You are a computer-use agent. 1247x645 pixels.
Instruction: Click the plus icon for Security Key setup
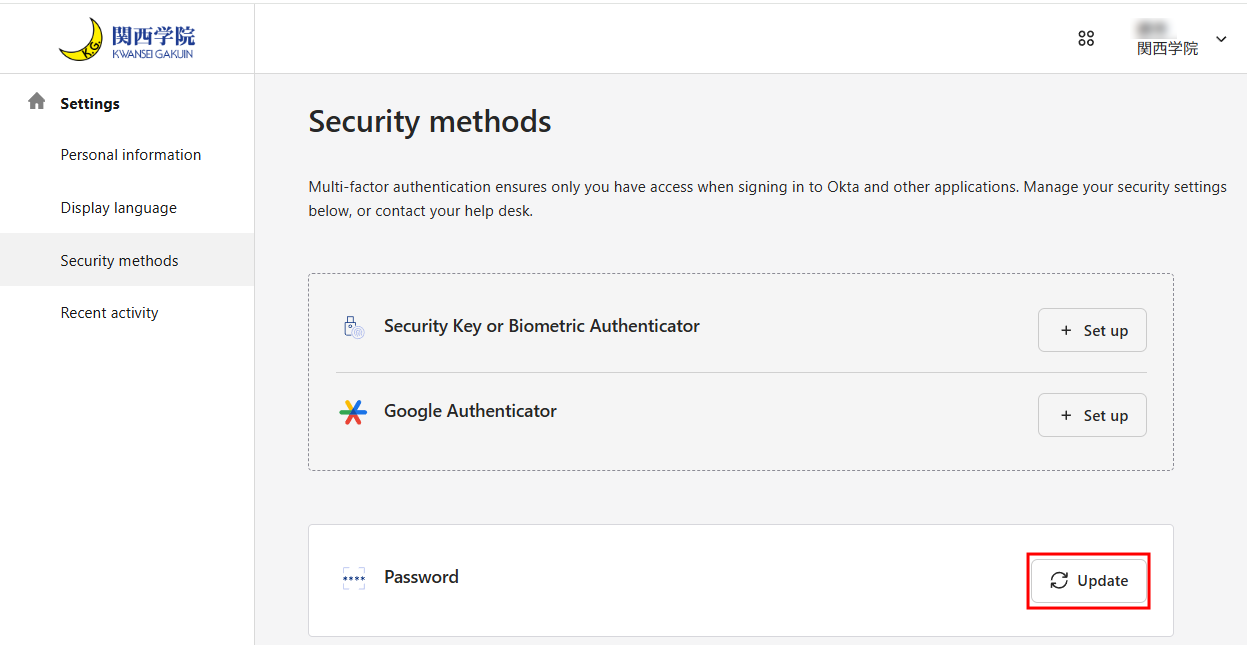(1066, 331)
